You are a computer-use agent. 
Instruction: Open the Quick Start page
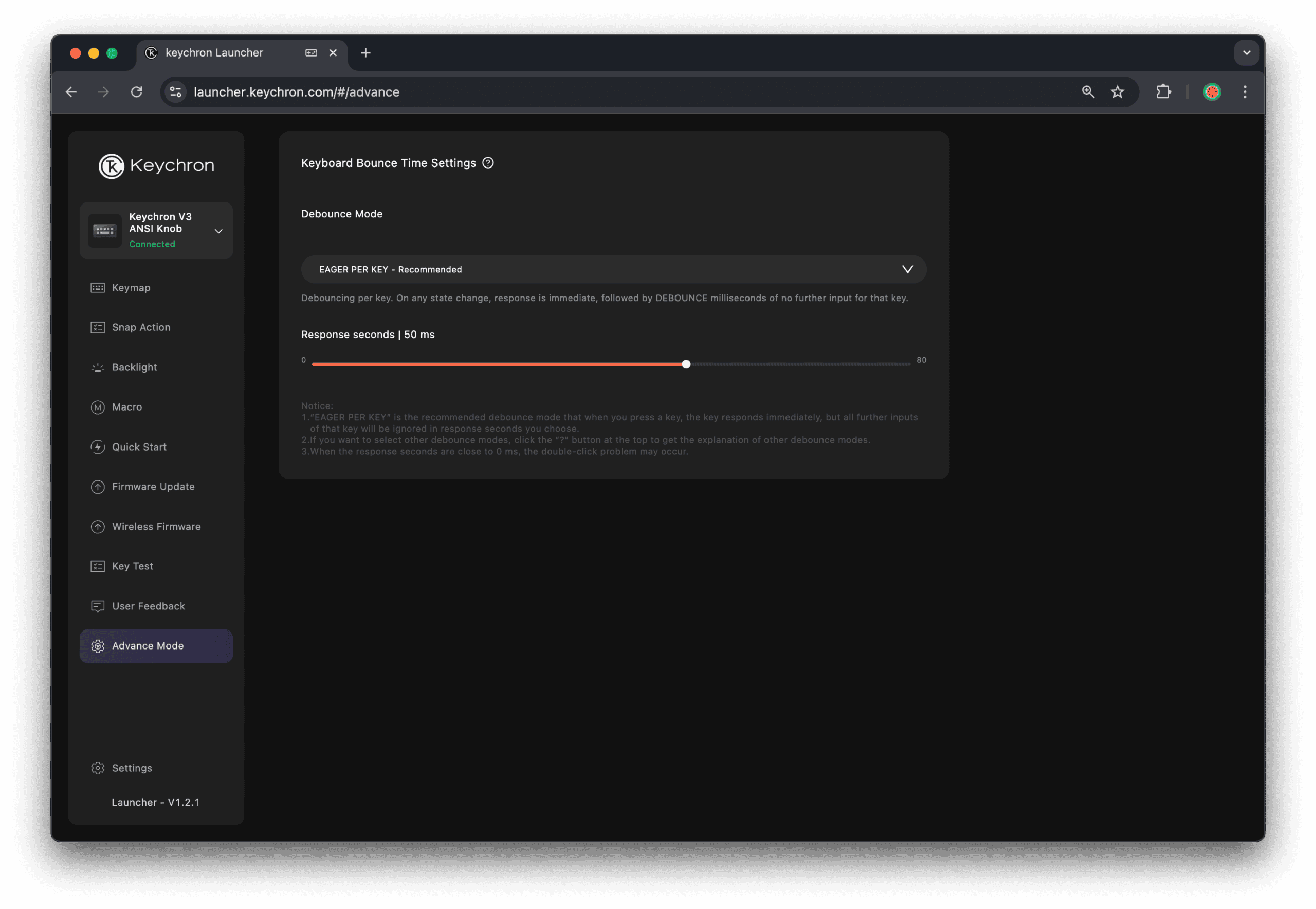tap(139, 447)
